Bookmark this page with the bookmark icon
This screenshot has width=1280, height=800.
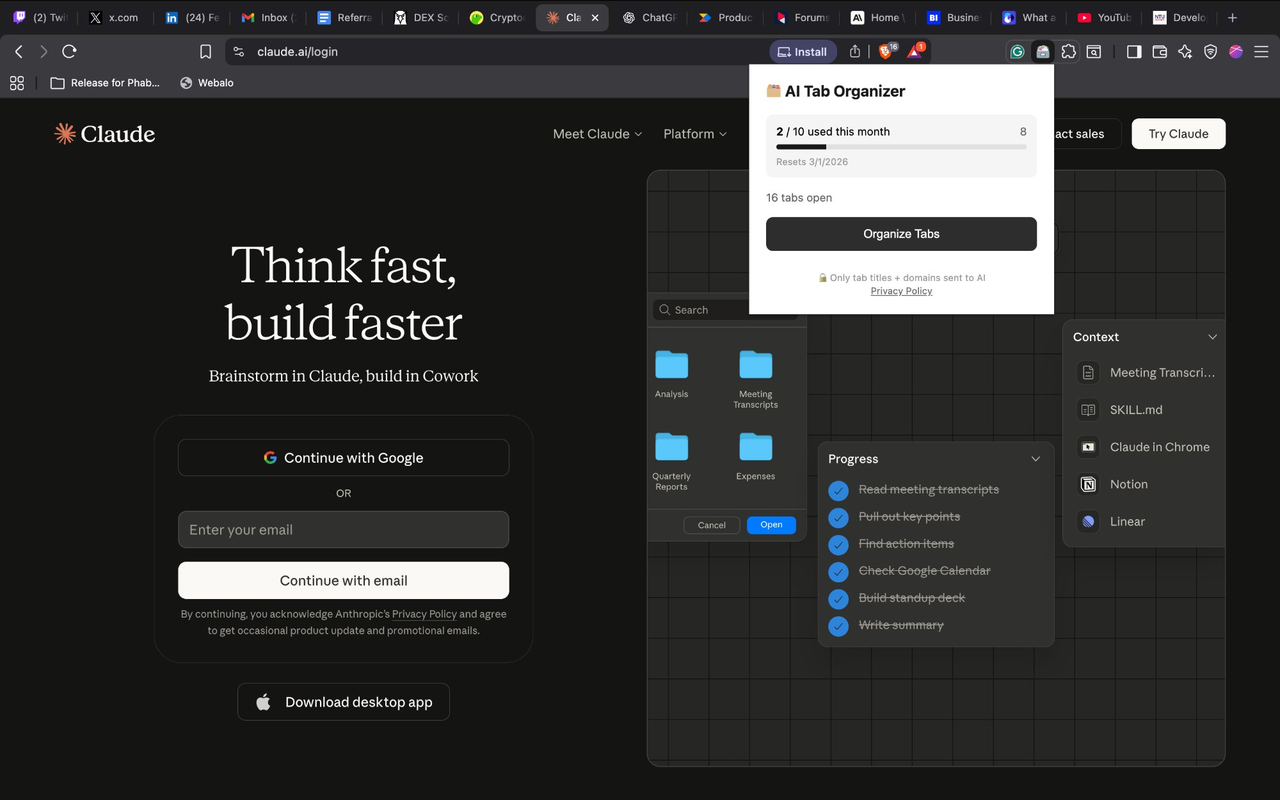coord(206,52)
